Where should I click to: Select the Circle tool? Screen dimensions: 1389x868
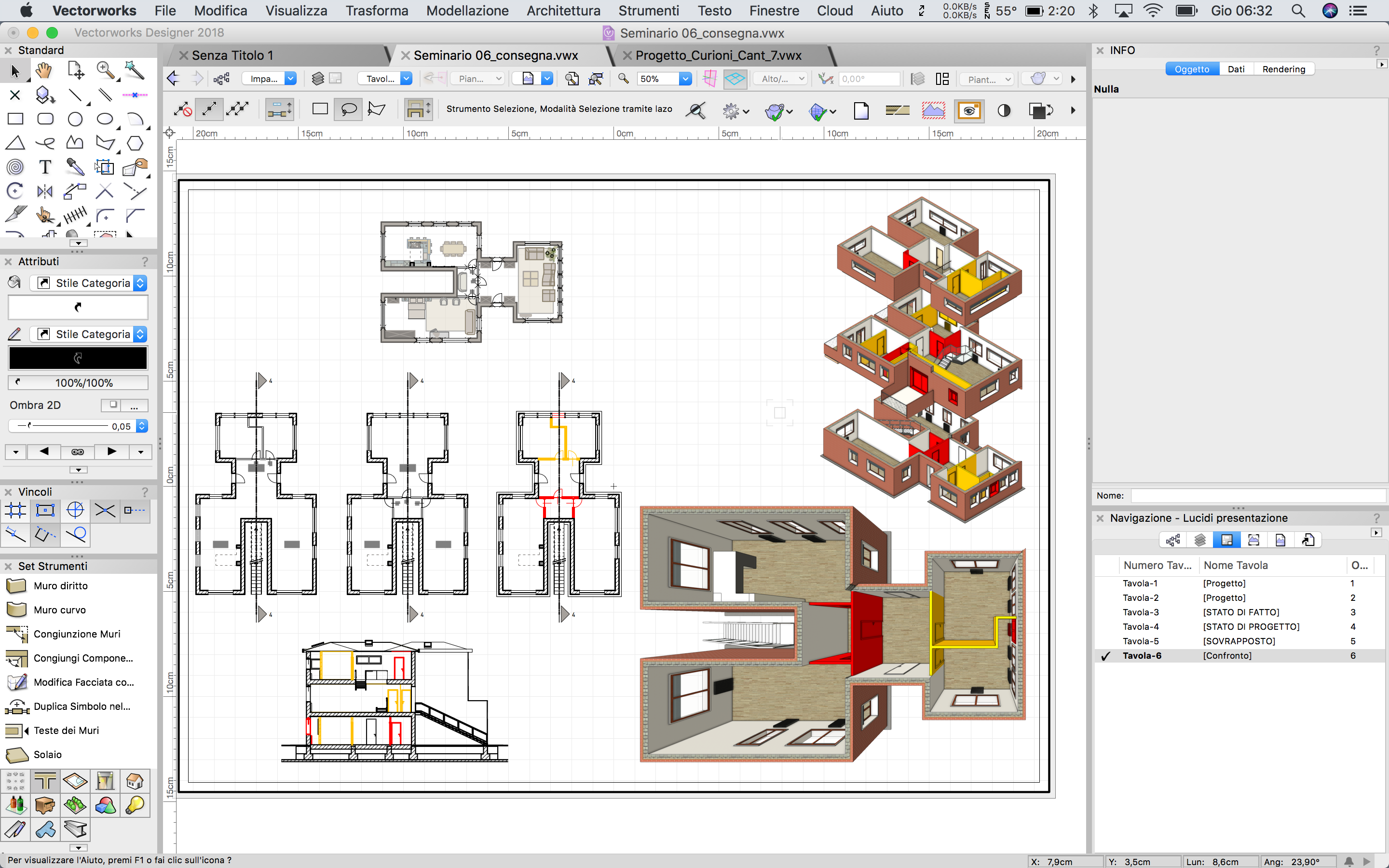(75, 119)
